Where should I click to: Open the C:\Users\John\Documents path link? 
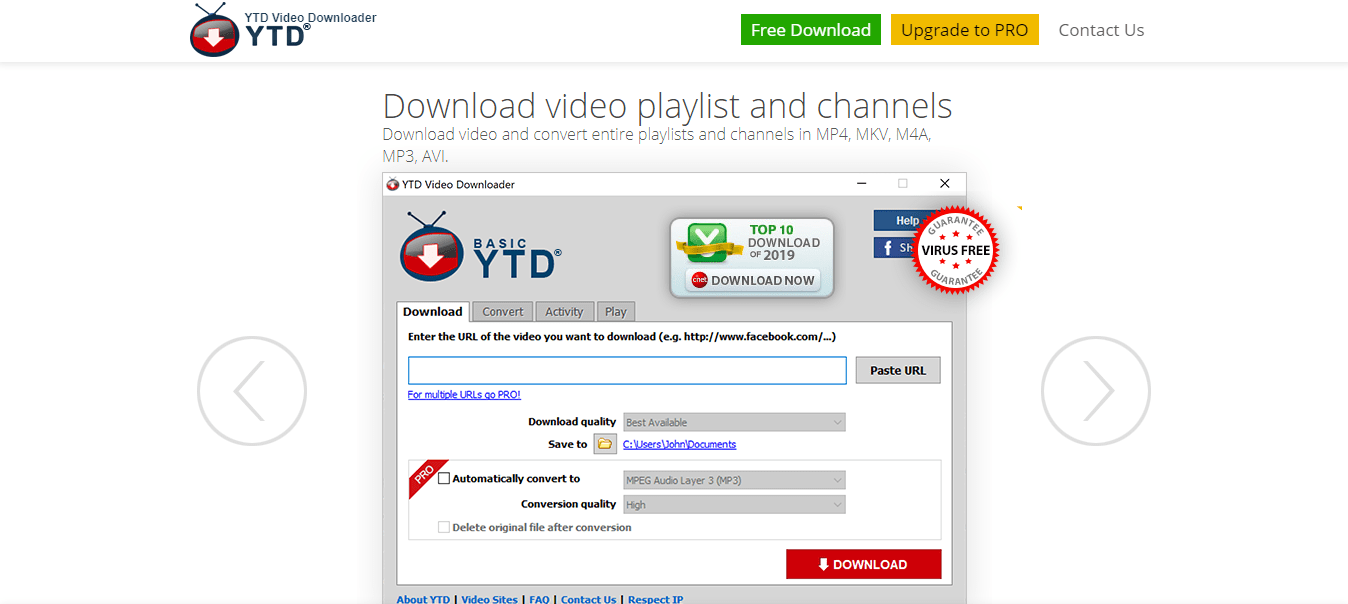(x=679, y=444)
